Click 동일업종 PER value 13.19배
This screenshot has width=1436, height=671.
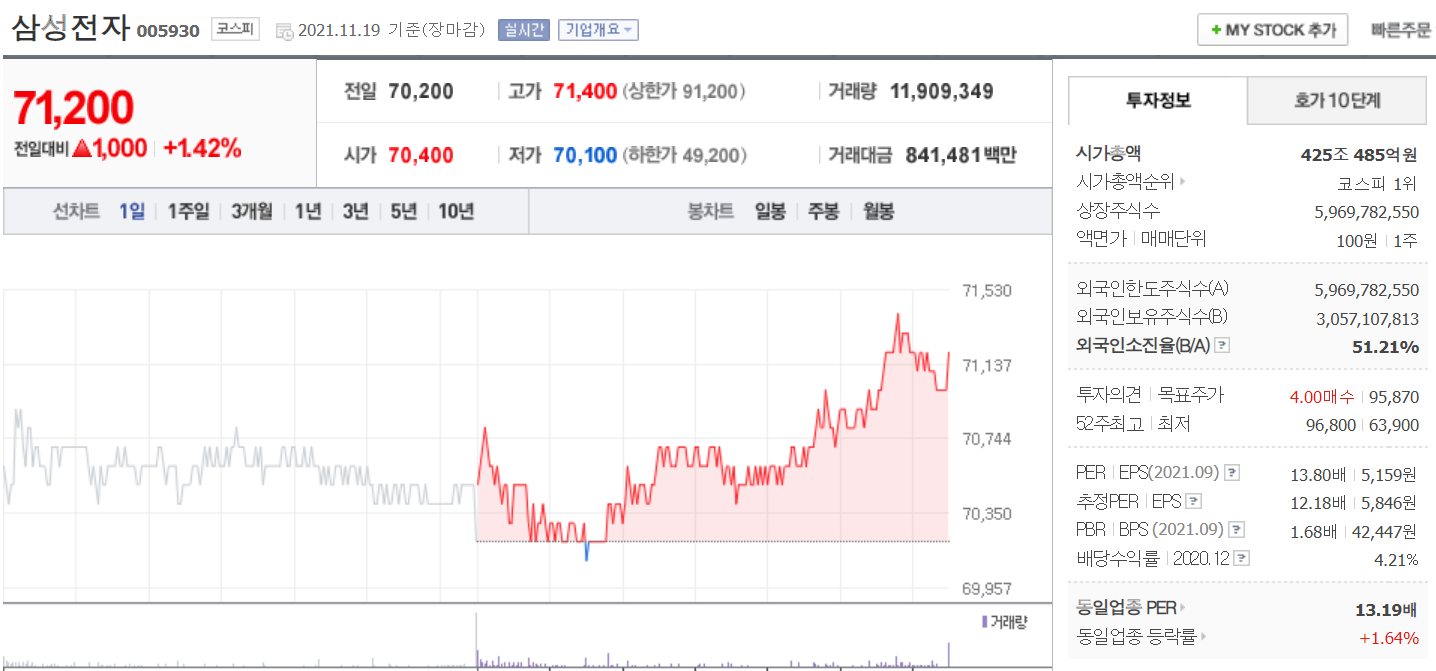pyautogui.click(x=1386, y=608)
